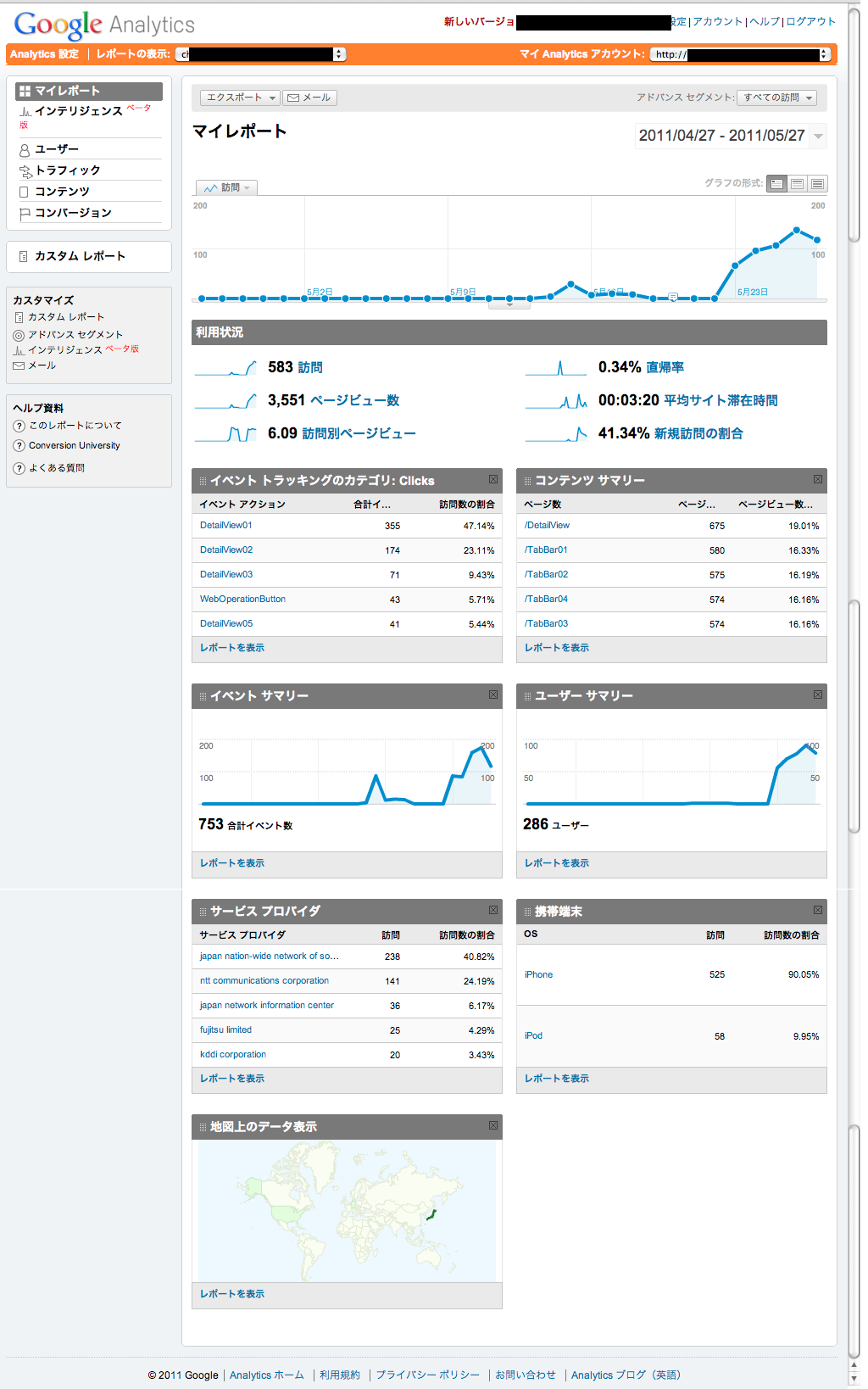Open プライバシー ポリシー footer link
The image size is (868, 1389).
point(428,1375)
